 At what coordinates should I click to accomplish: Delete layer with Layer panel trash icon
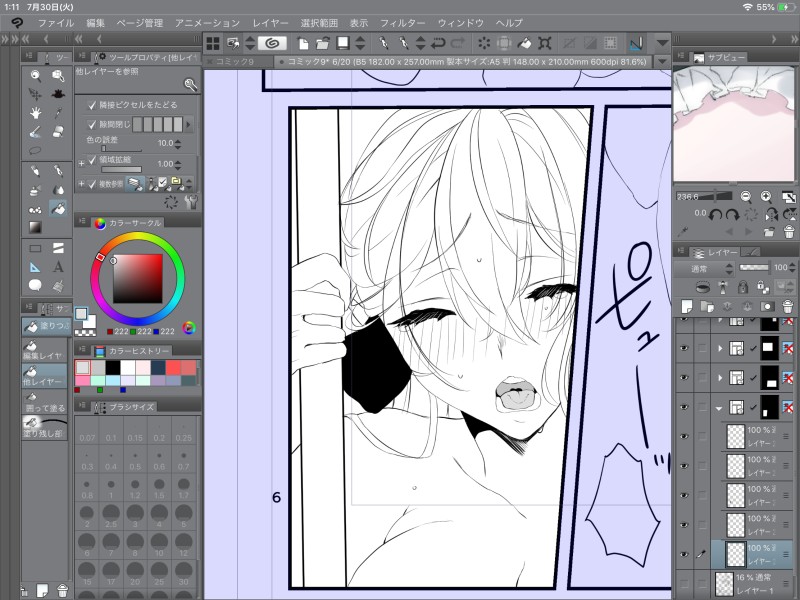click(788, 306)
